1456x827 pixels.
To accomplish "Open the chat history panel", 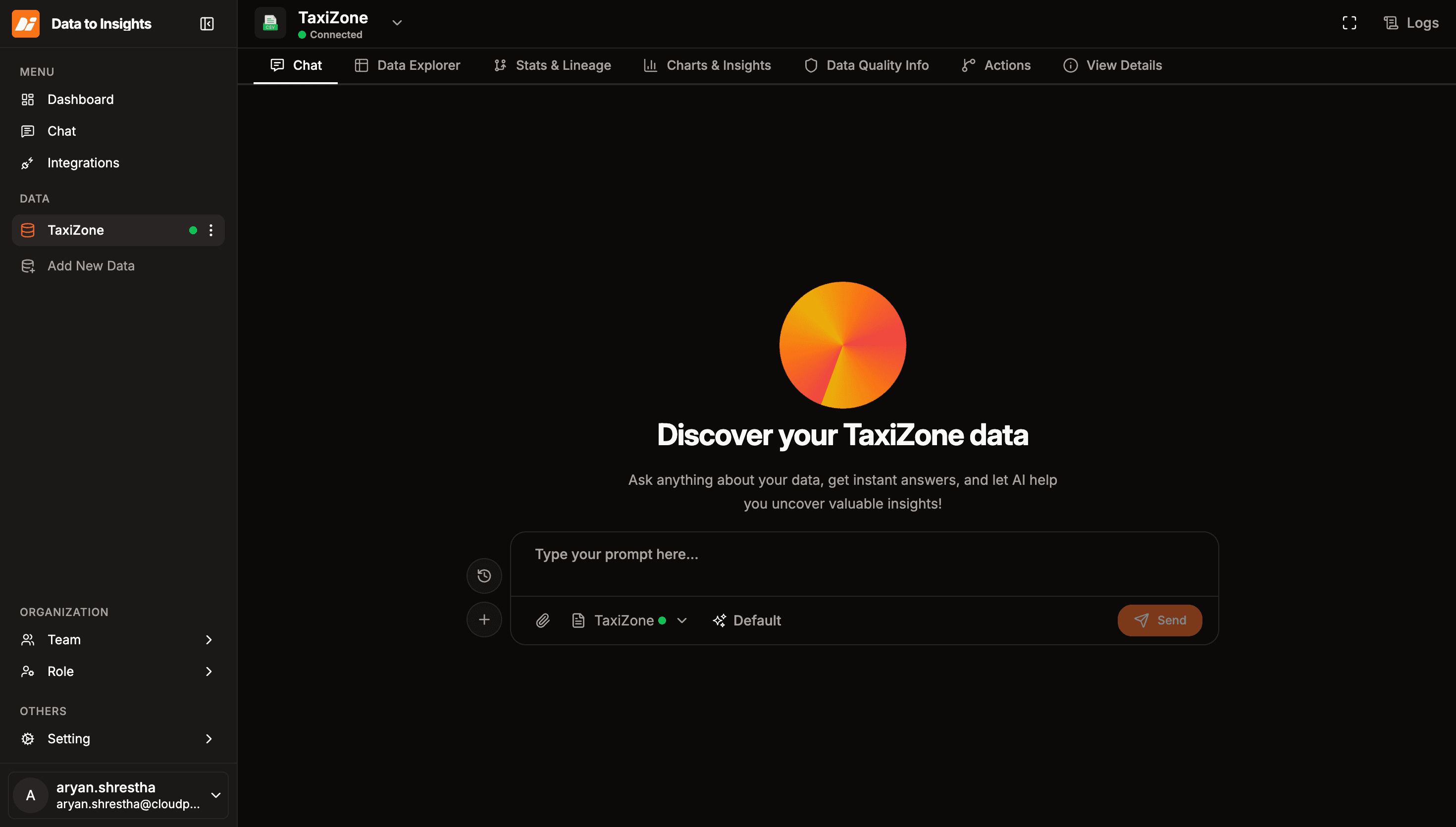I will [x=483, y=575].
